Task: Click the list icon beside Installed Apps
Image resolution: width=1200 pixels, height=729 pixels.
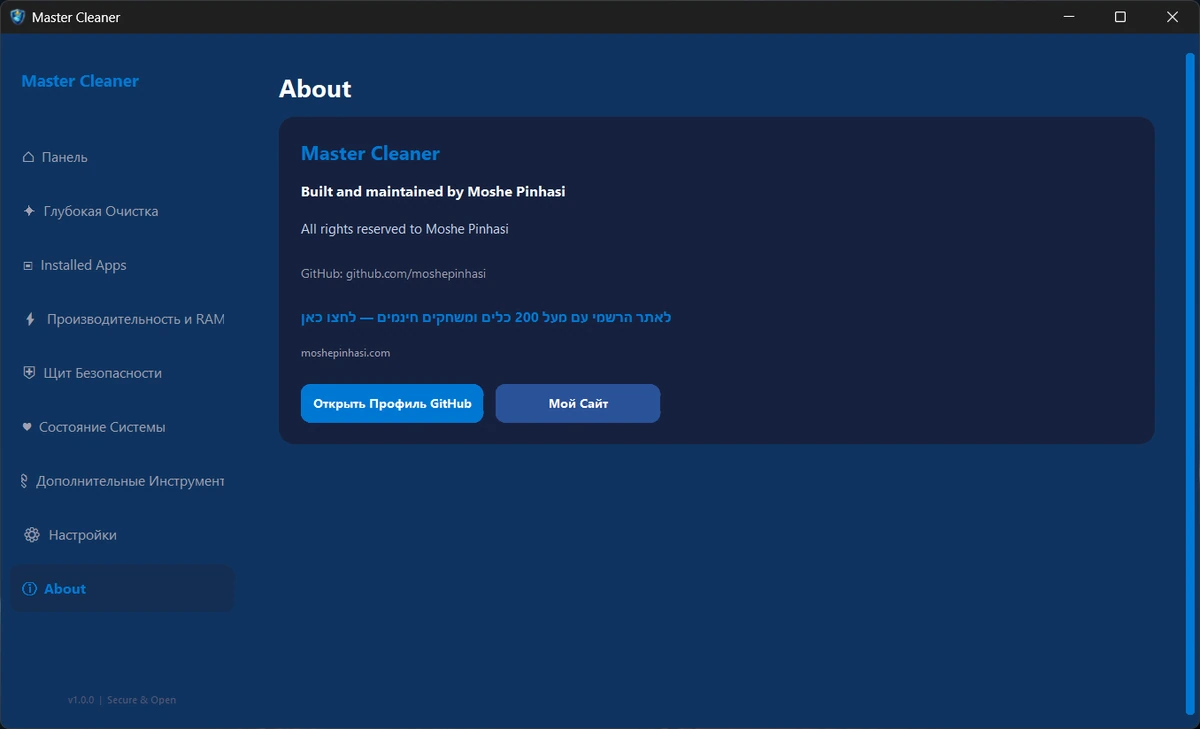Action: pyautogui.click(x=28, y=265)
